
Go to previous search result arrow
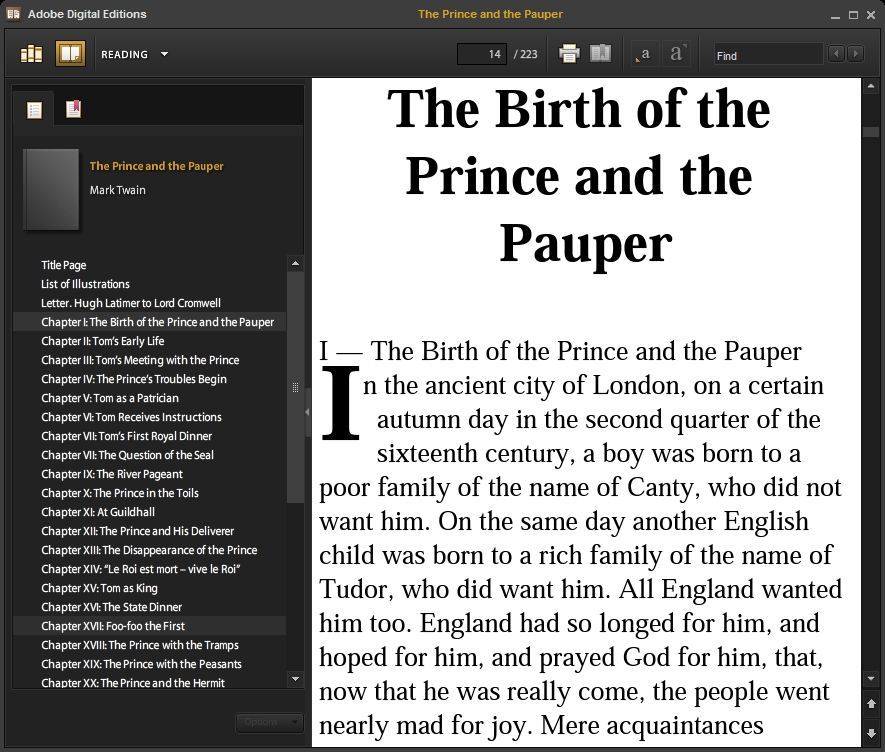pyautogui.click(x=836, y=54)
